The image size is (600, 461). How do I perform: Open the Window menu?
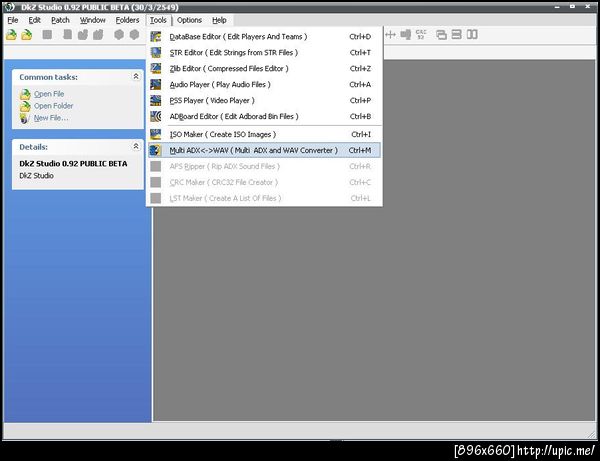coord(92,20)
